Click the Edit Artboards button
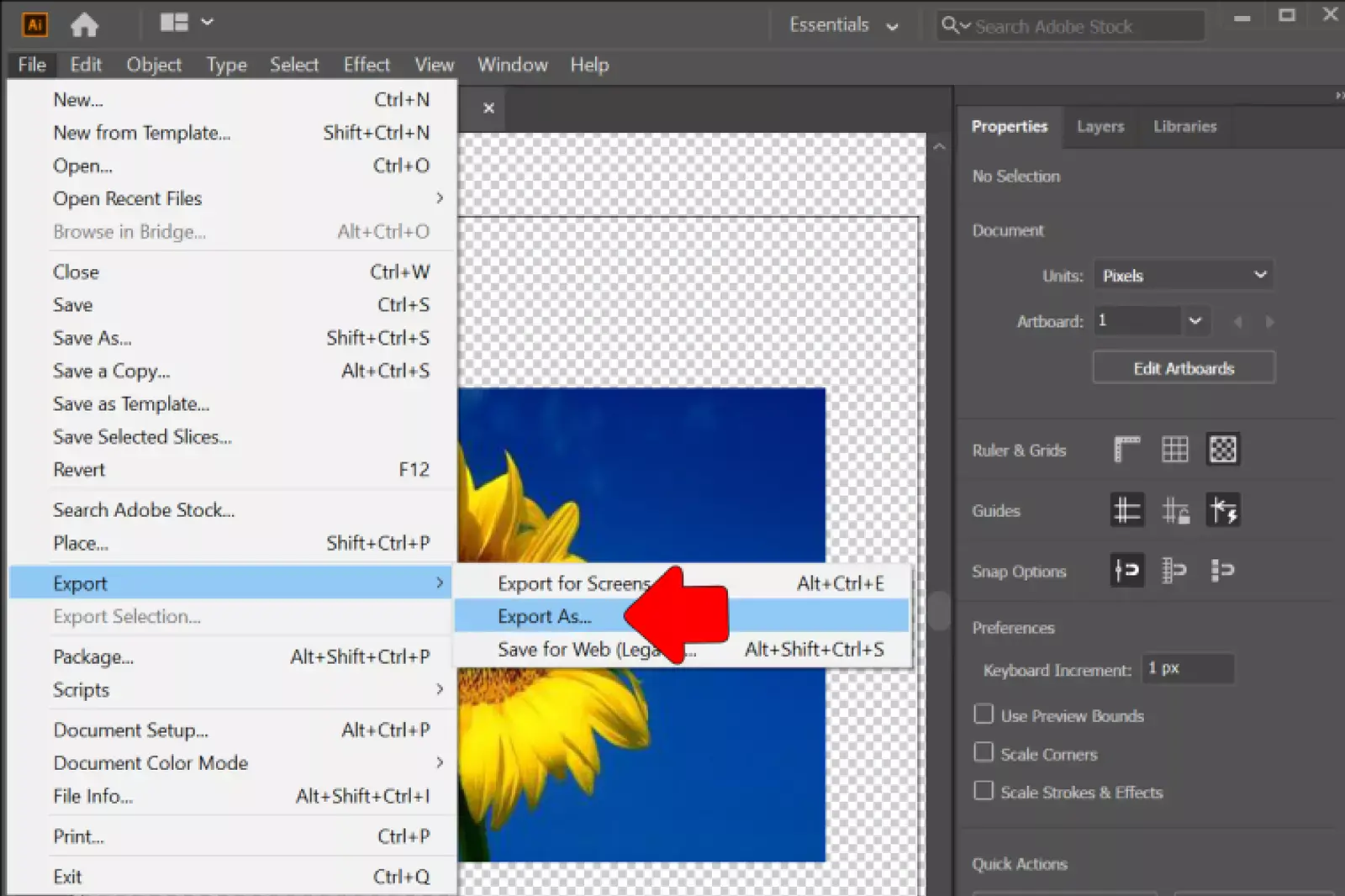Viewport: 1345px width, 896px height. tap(1184, 368)
